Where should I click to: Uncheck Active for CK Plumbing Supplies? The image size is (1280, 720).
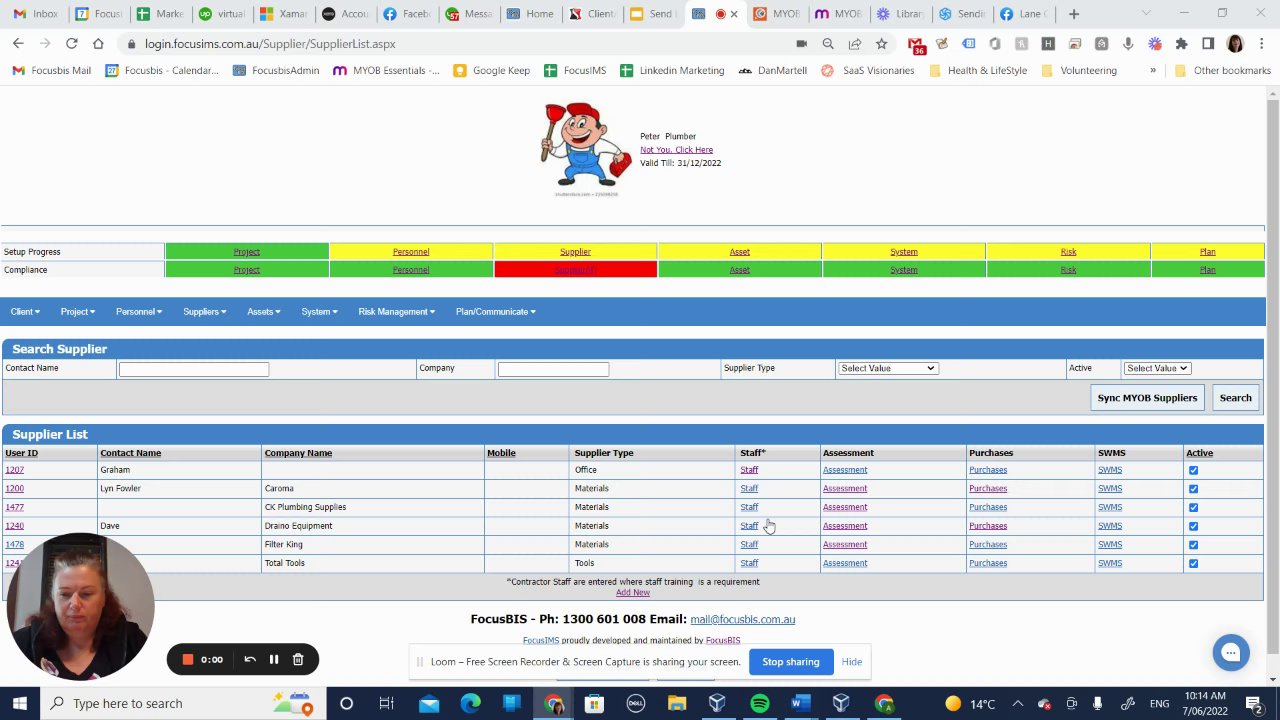1193,507
